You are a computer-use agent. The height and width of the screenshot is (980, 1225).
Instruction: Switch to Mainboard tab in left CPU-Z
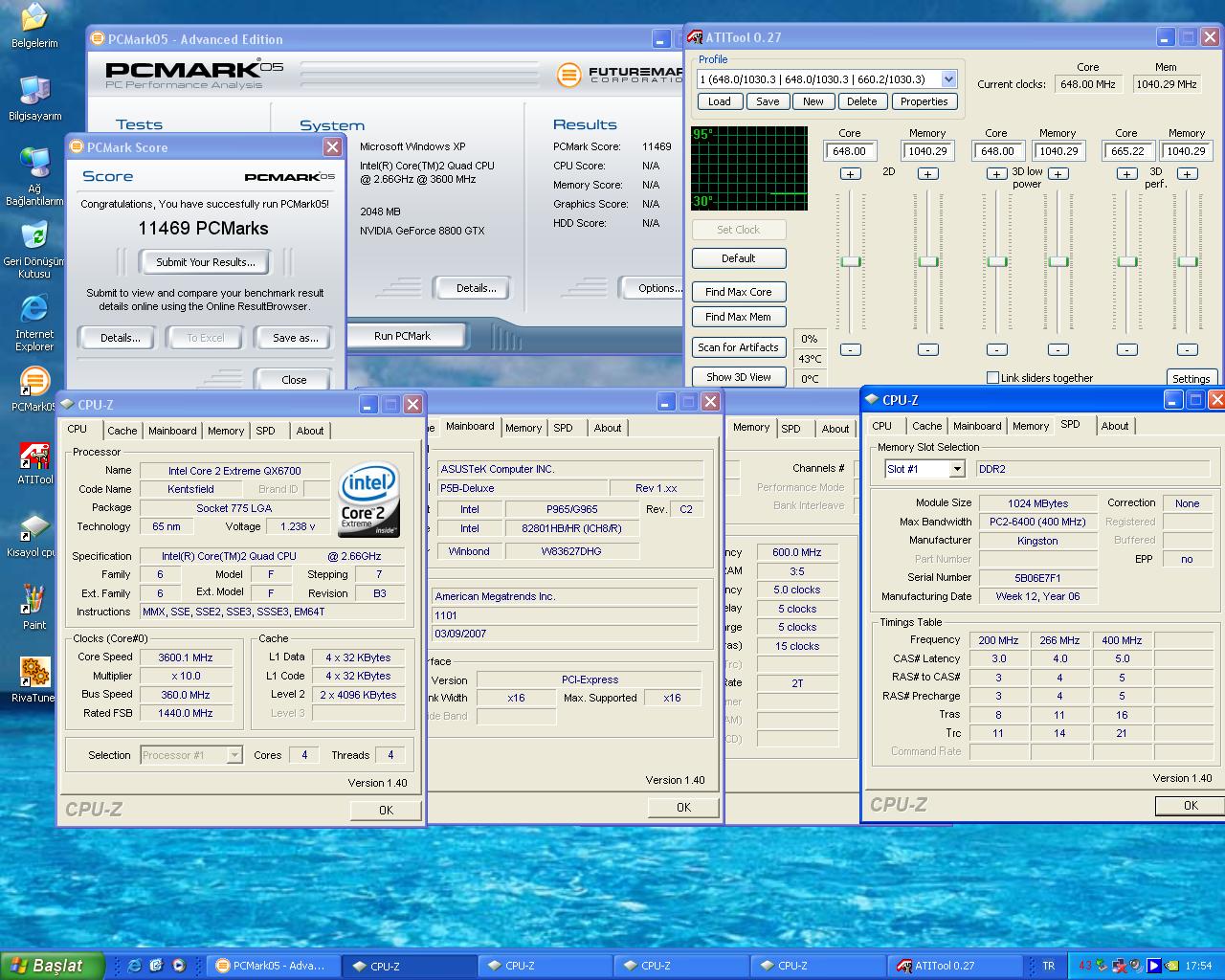(172, 431)
